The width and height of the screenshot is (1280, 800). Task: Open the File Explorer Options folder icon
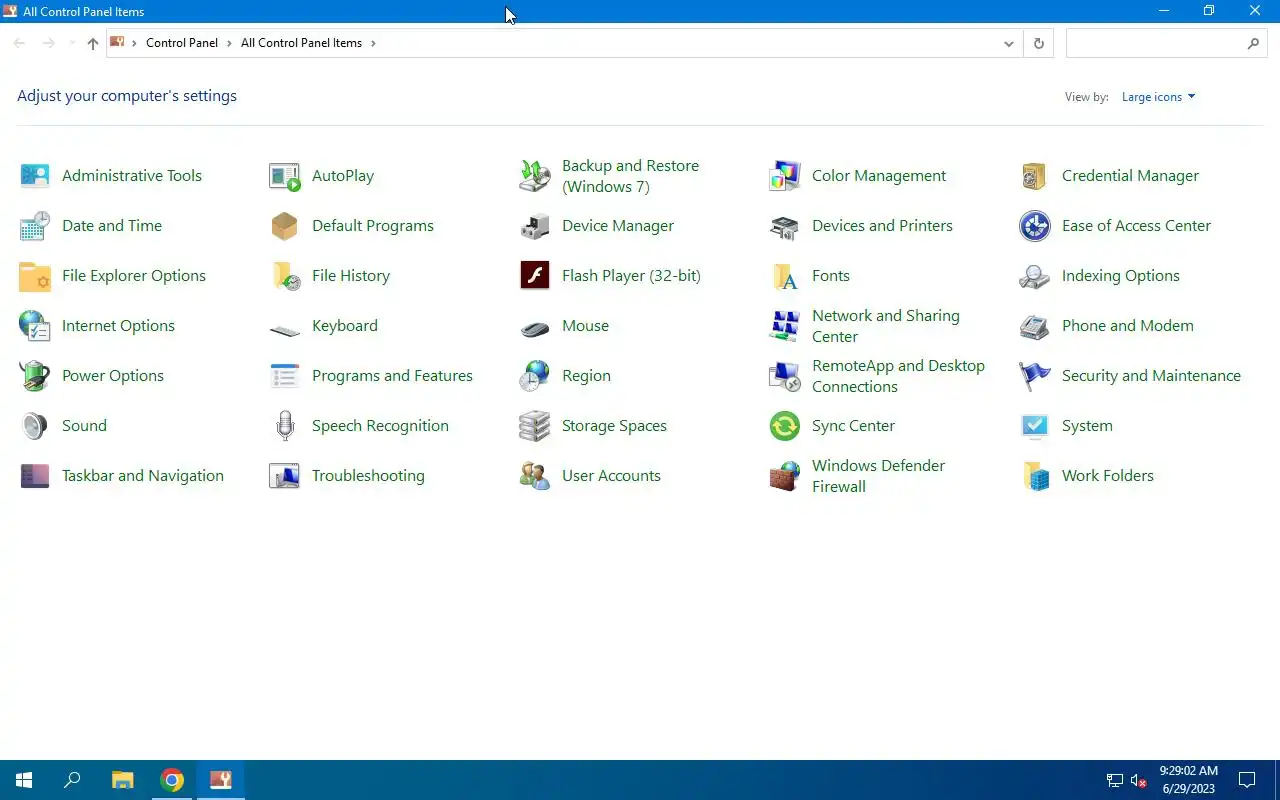pyautogui.click(x=35, y=276)
